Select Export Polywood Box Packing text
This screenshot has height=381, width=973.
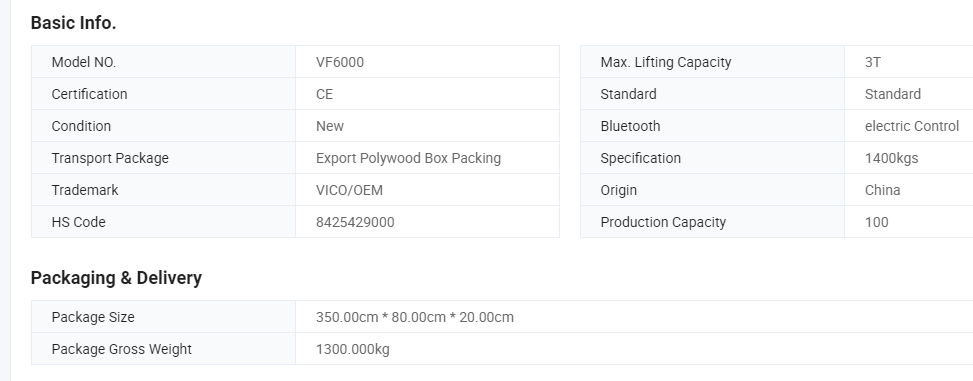tap(408, 158)
